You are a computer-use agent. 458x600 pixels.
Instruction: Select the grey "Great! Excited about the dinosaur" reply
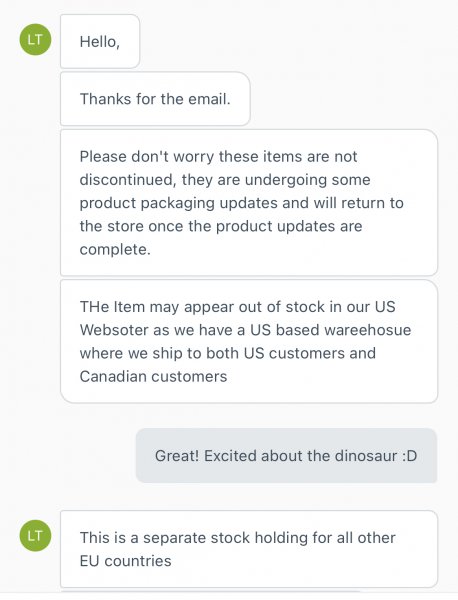pos(286,456)
